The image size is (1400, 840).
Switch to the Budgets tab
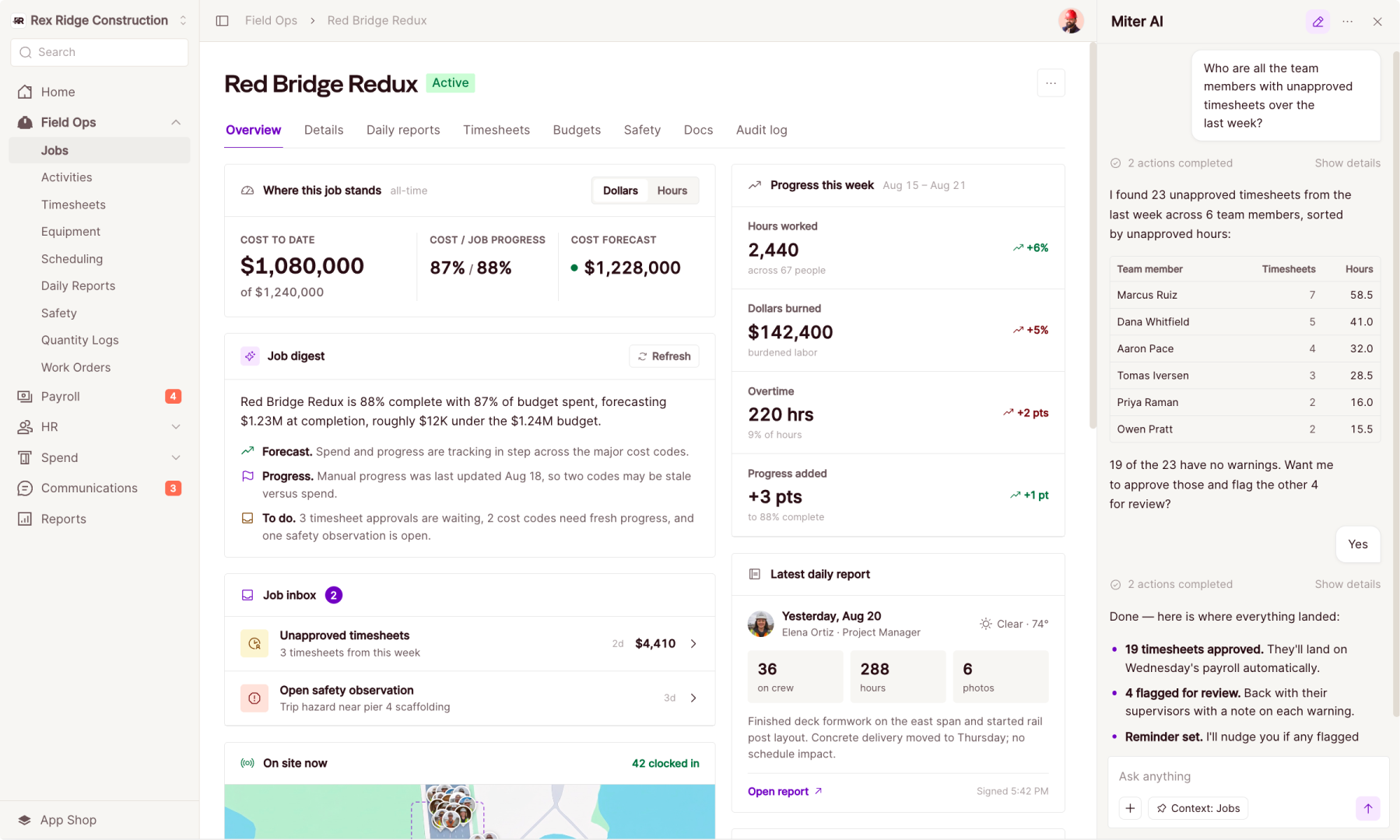[x=577, y=130]
